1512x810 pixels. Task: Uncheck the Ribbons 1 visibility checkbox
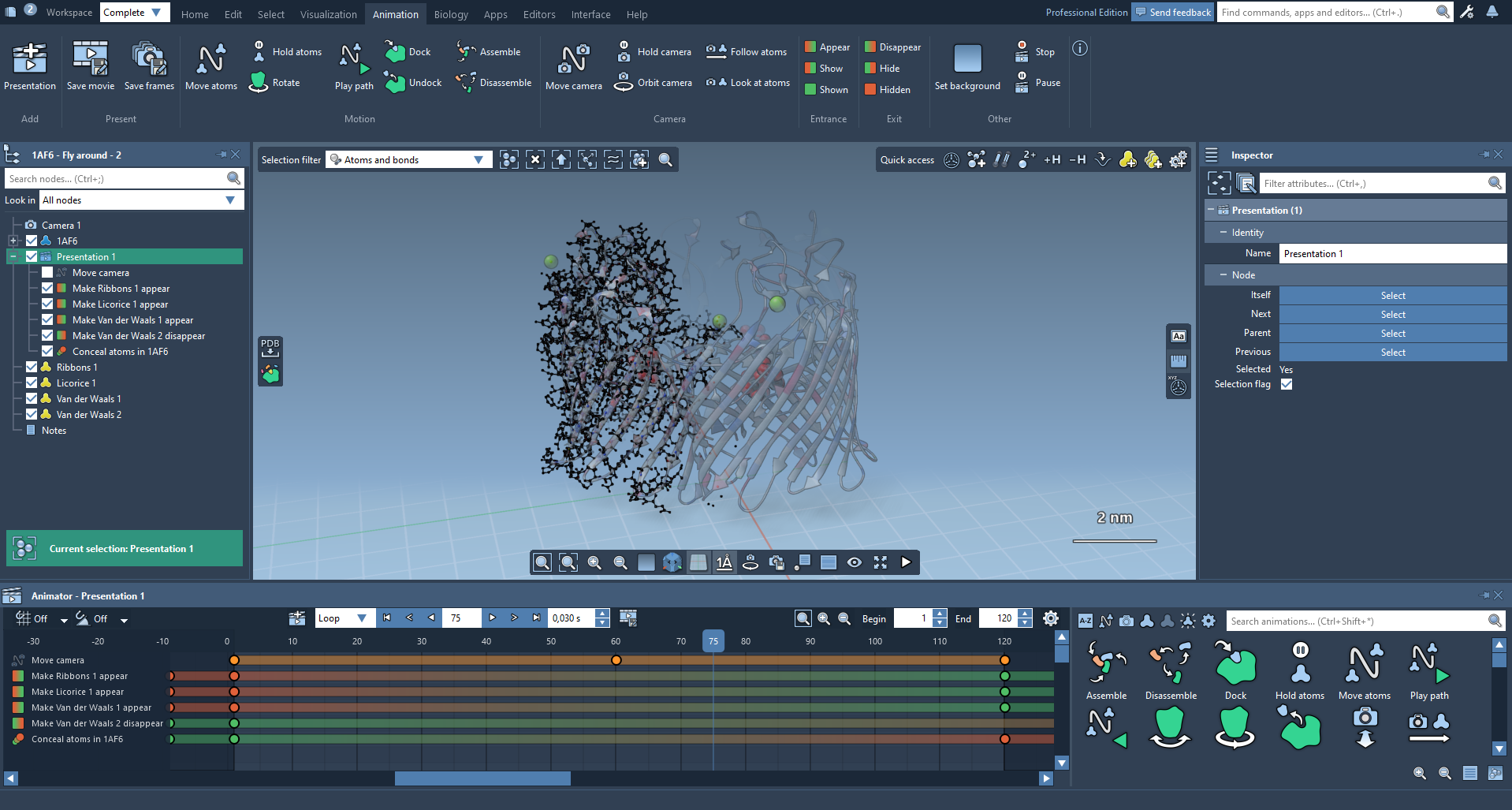pos(32,368)
